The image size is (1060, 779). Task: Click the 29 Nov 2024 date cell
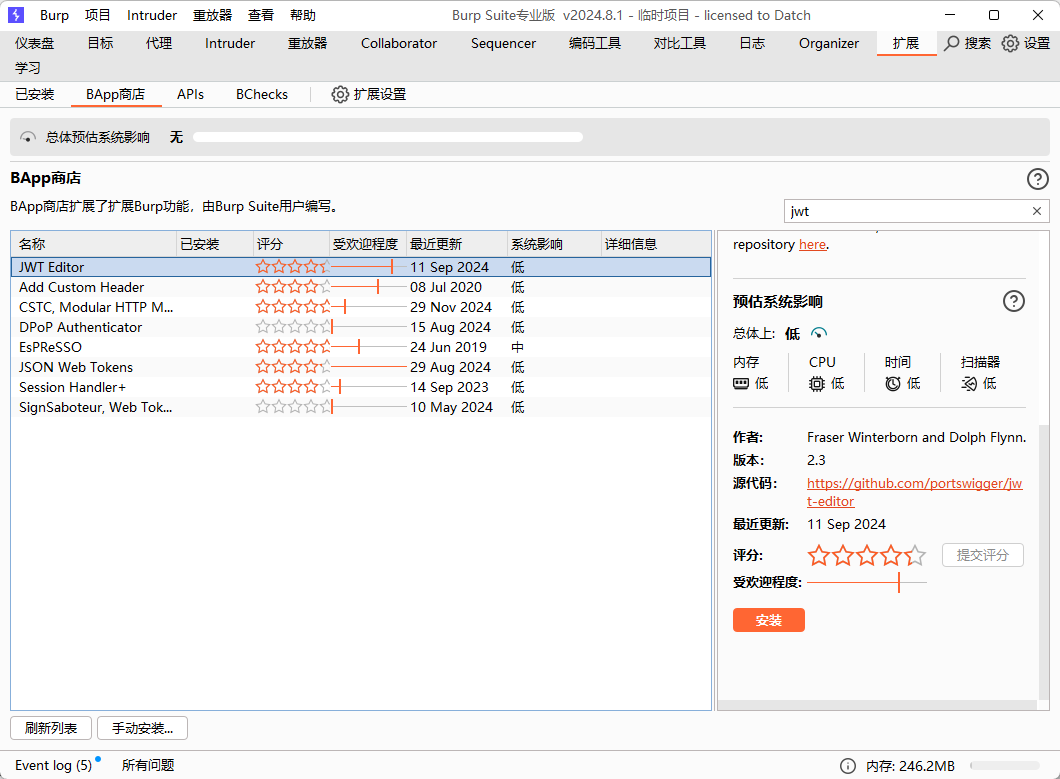point(451,307)
